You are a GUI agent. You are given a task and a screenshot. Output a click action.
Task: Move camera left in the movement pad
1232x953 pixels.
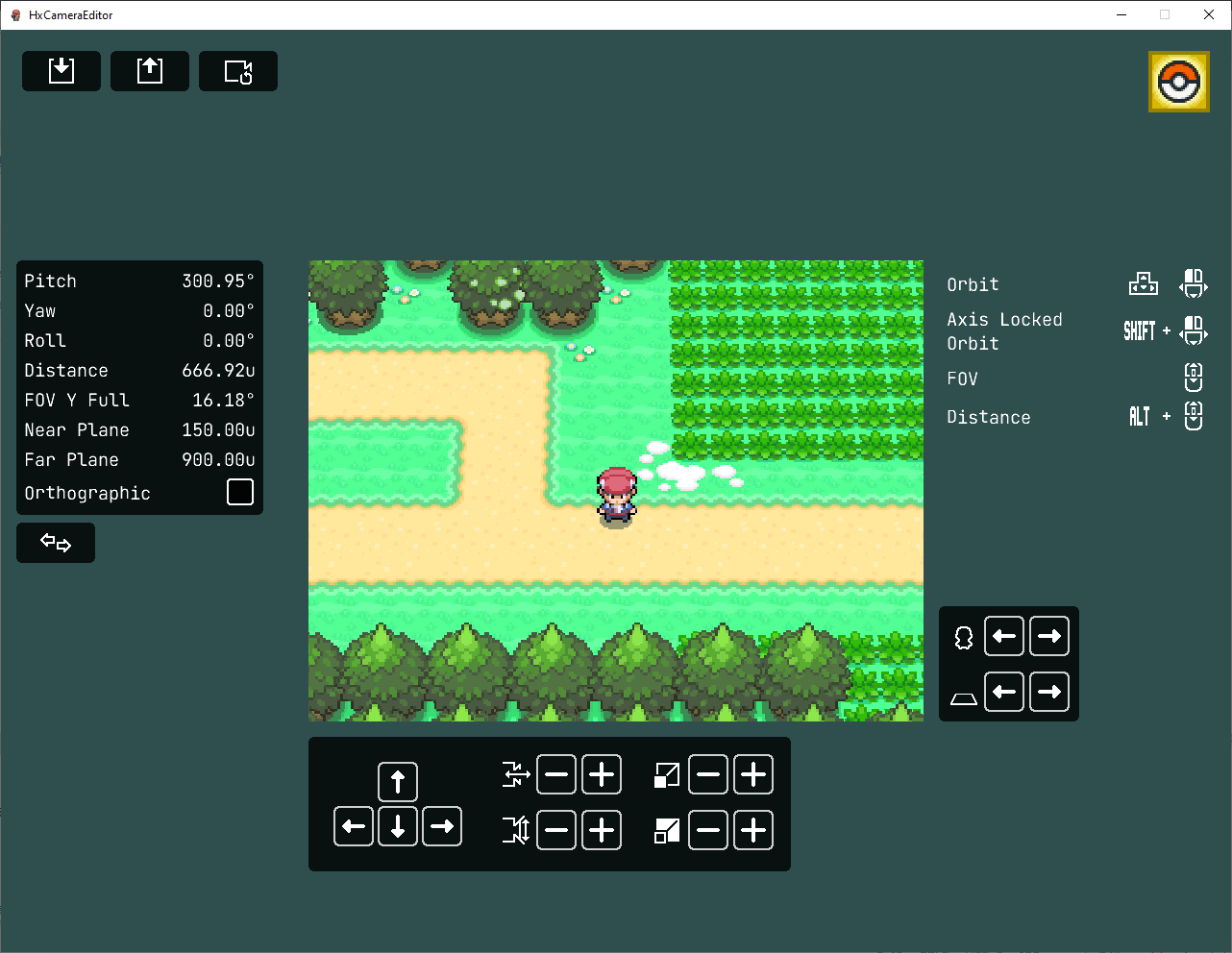pos(354,826)
